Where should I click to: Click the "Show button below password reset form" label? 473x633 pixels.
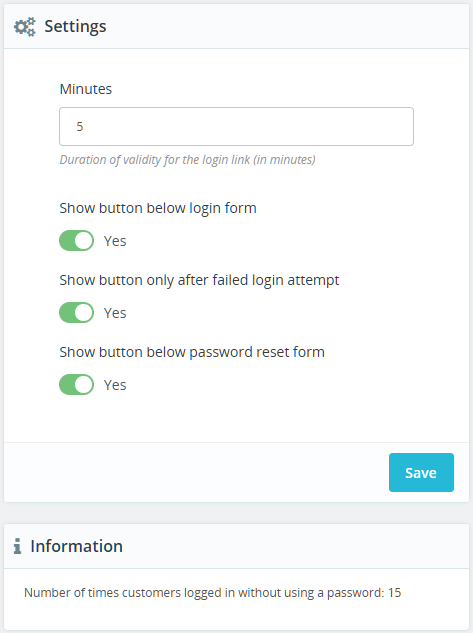point(192,352)
